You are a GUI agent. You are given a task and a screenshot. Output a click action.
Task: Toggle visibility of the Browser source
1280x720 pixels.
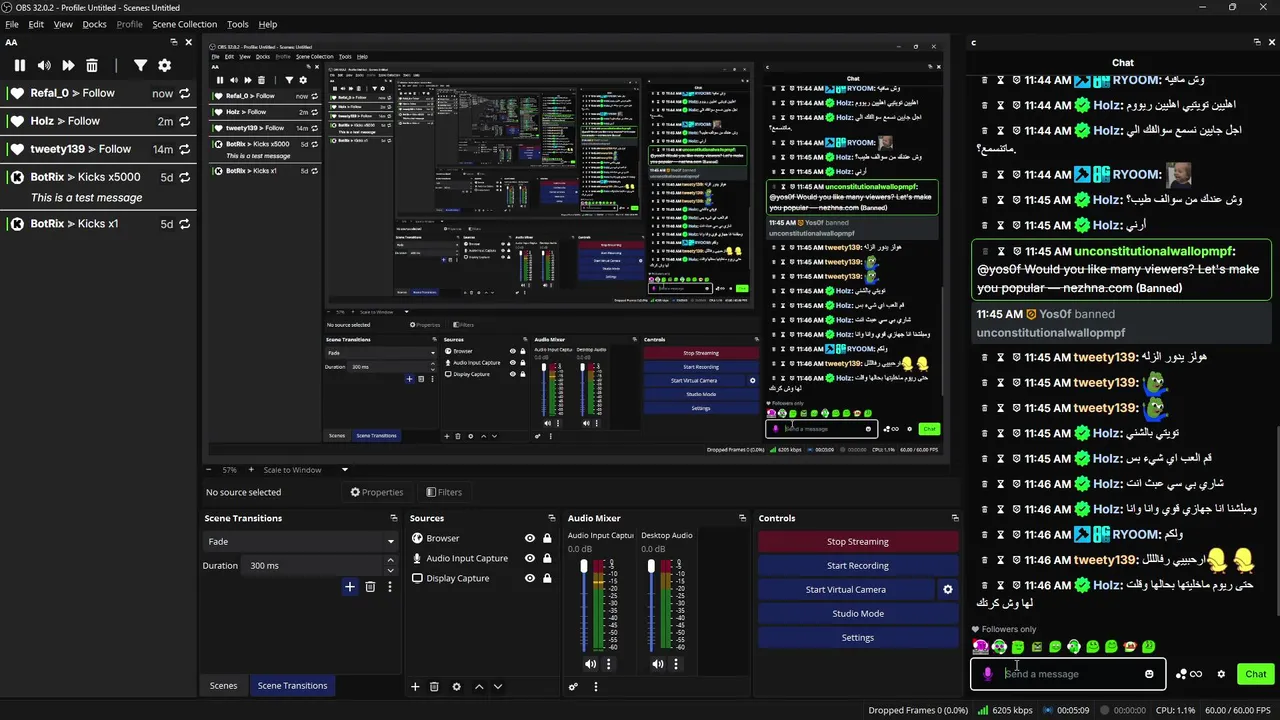[x=530, y=538]
